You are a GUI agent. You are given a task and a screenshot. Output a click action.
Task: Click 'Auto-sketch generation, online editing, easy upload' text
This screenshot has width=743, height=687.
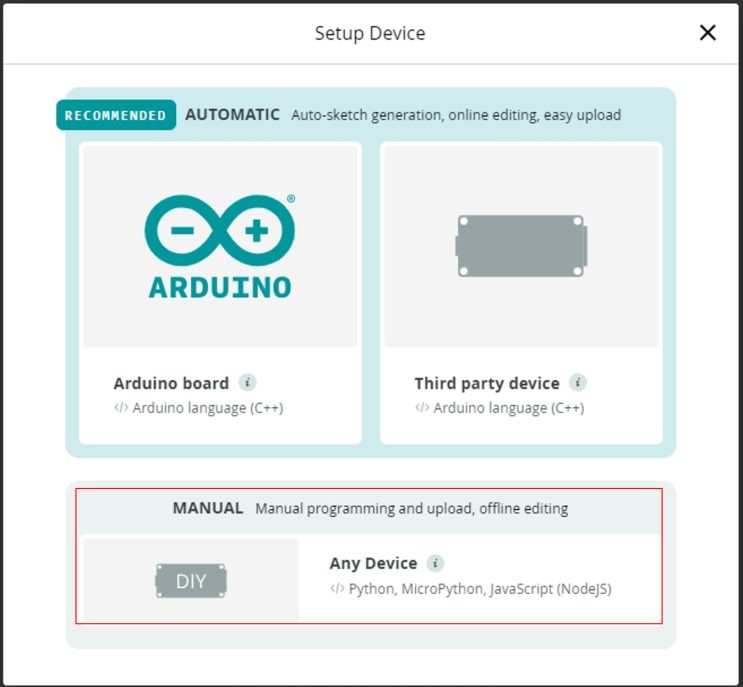[456, 115]
